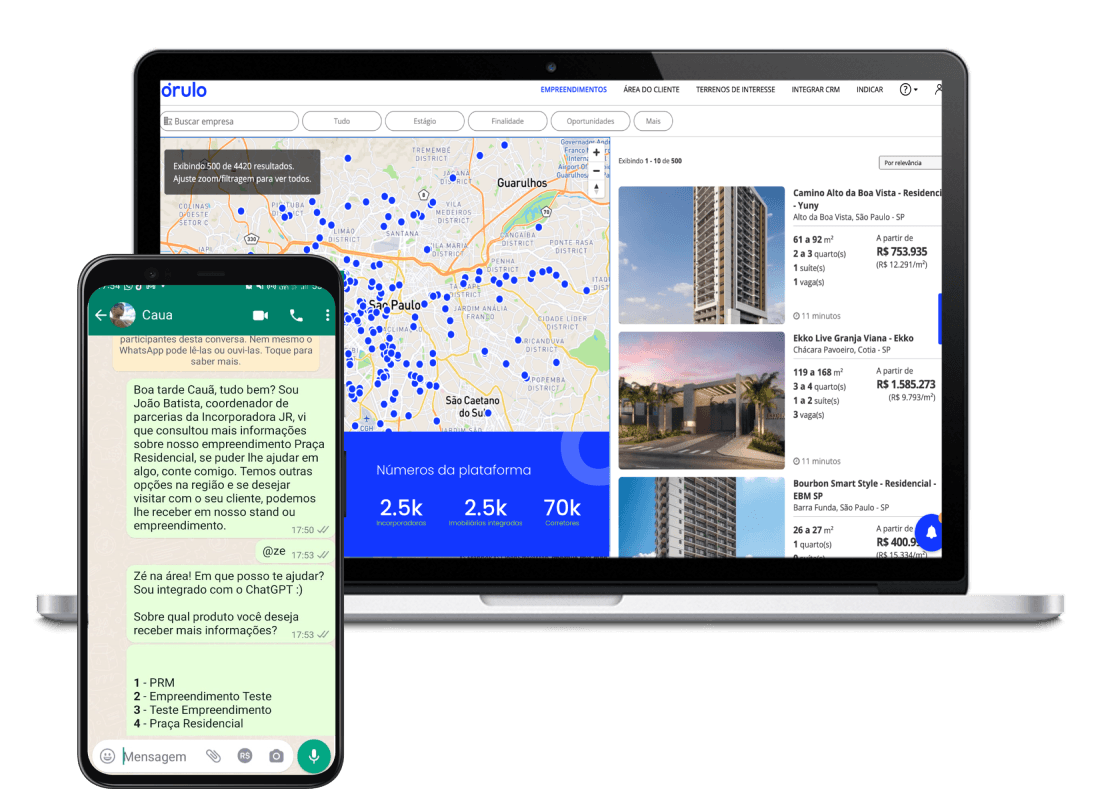Select Integrar CRM in top navigation
This screenshot has height=789, width=1102.
(x=816, y=90)
